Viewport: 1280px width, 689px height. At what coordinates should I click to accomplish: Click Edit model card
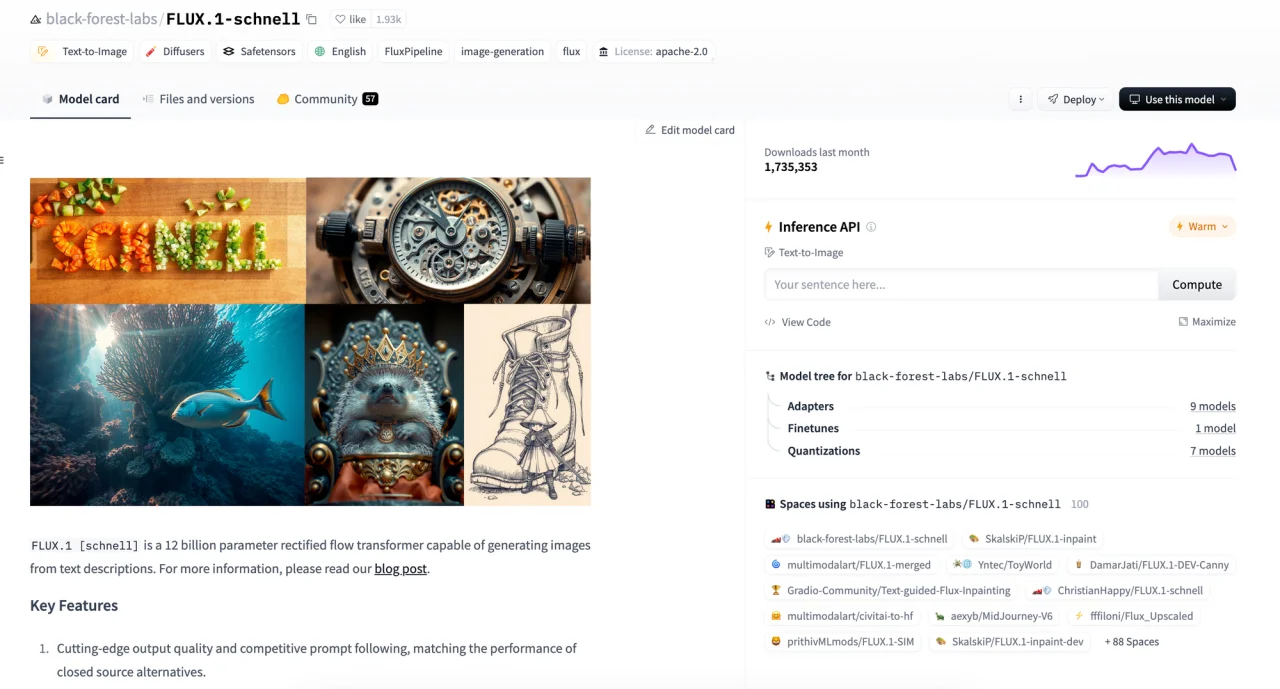point(690,130)
